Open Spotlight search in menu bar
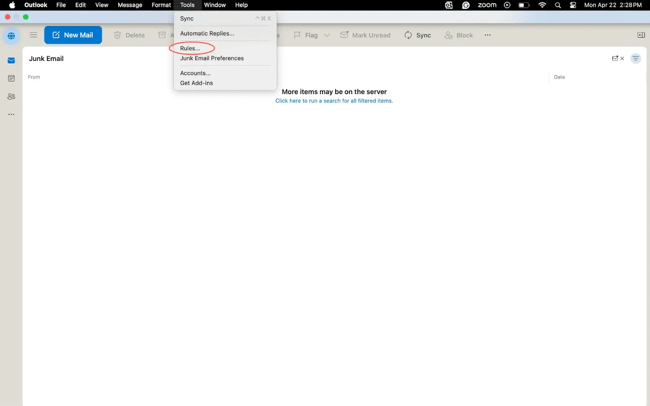 [x=558, y=5]
